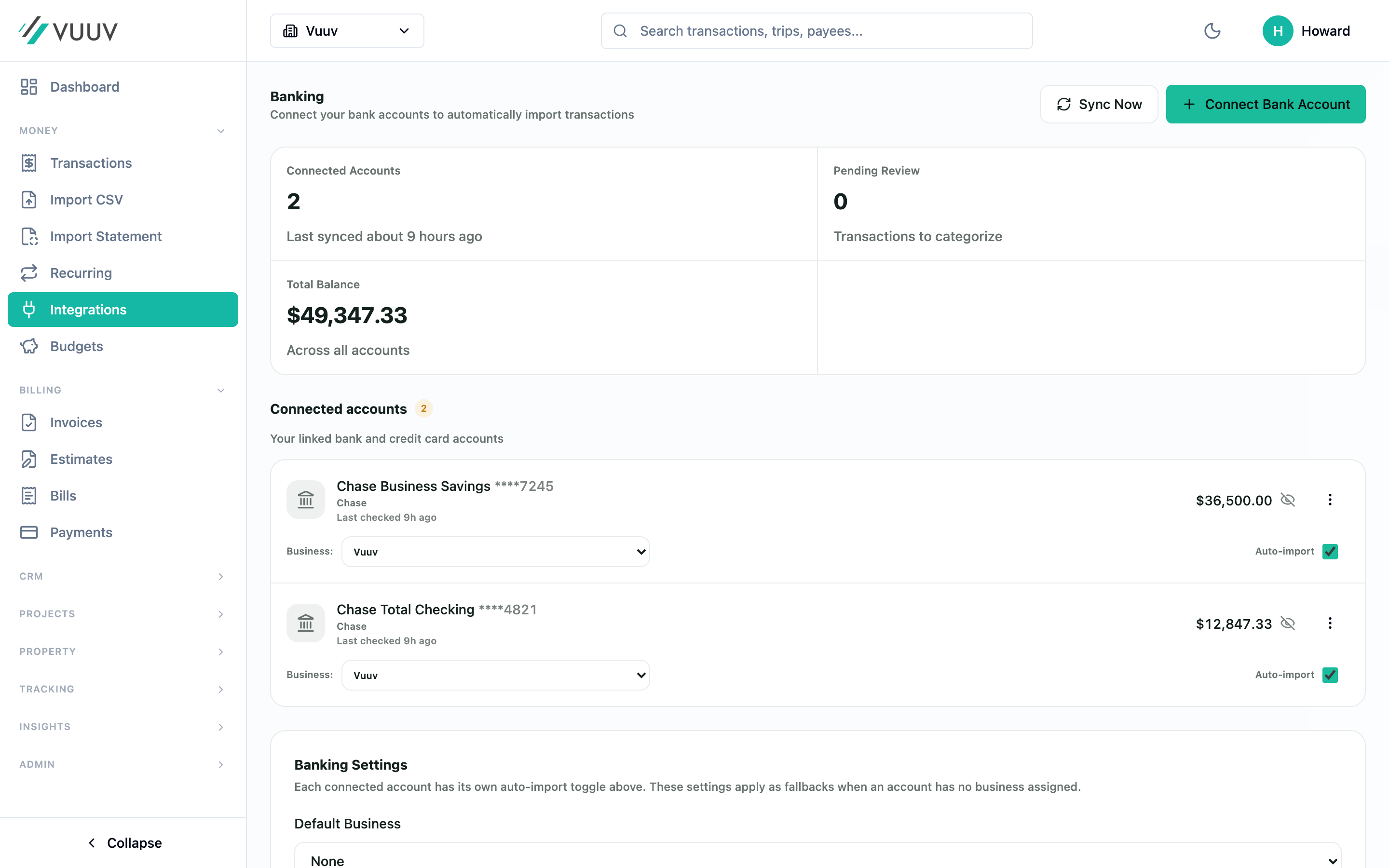The width and height of the screenshot is (1389, 868).
Task: Click the Estimates document icon
Action: point(29,459)
